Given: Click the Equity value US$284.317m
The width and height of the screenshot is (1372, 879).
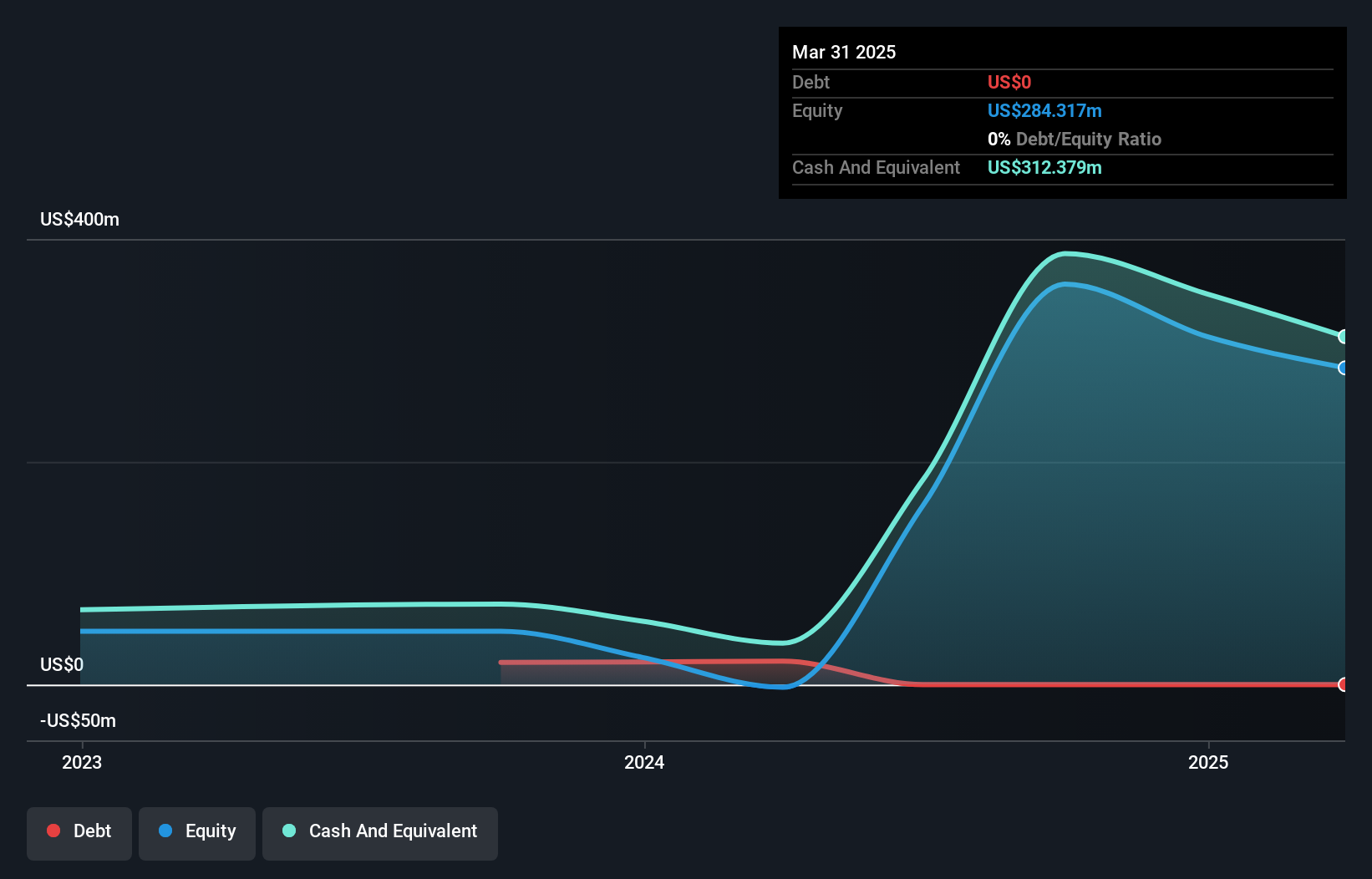Looking at the screenshot, I should tap(1044, 110).
